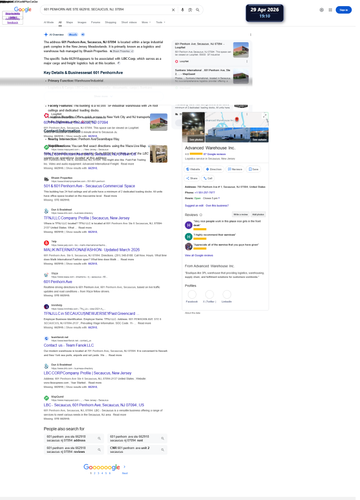Click the H avatar of first review
This screenshot has height=500, width=360.
tap(189, 225)
